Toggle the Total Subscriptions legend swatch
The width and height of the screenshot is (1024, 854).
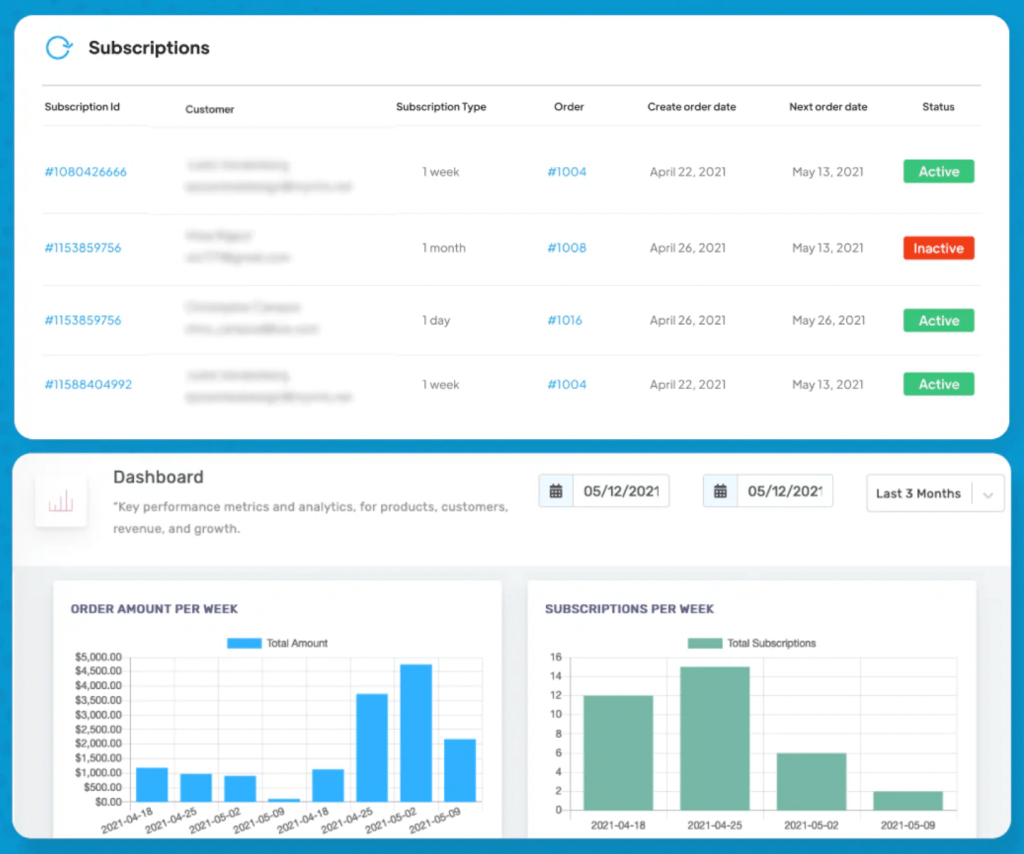[x=704, y=643]
